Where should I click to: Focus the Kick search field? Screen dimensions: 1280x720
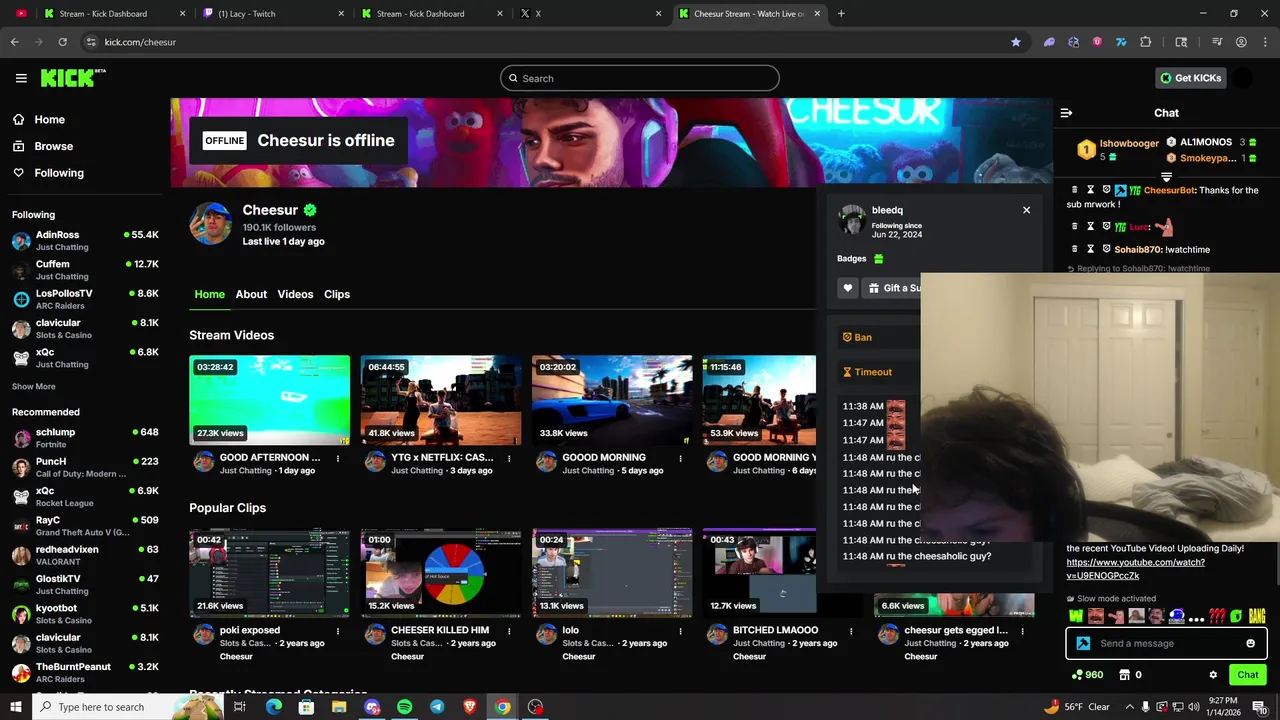(640, 78)
